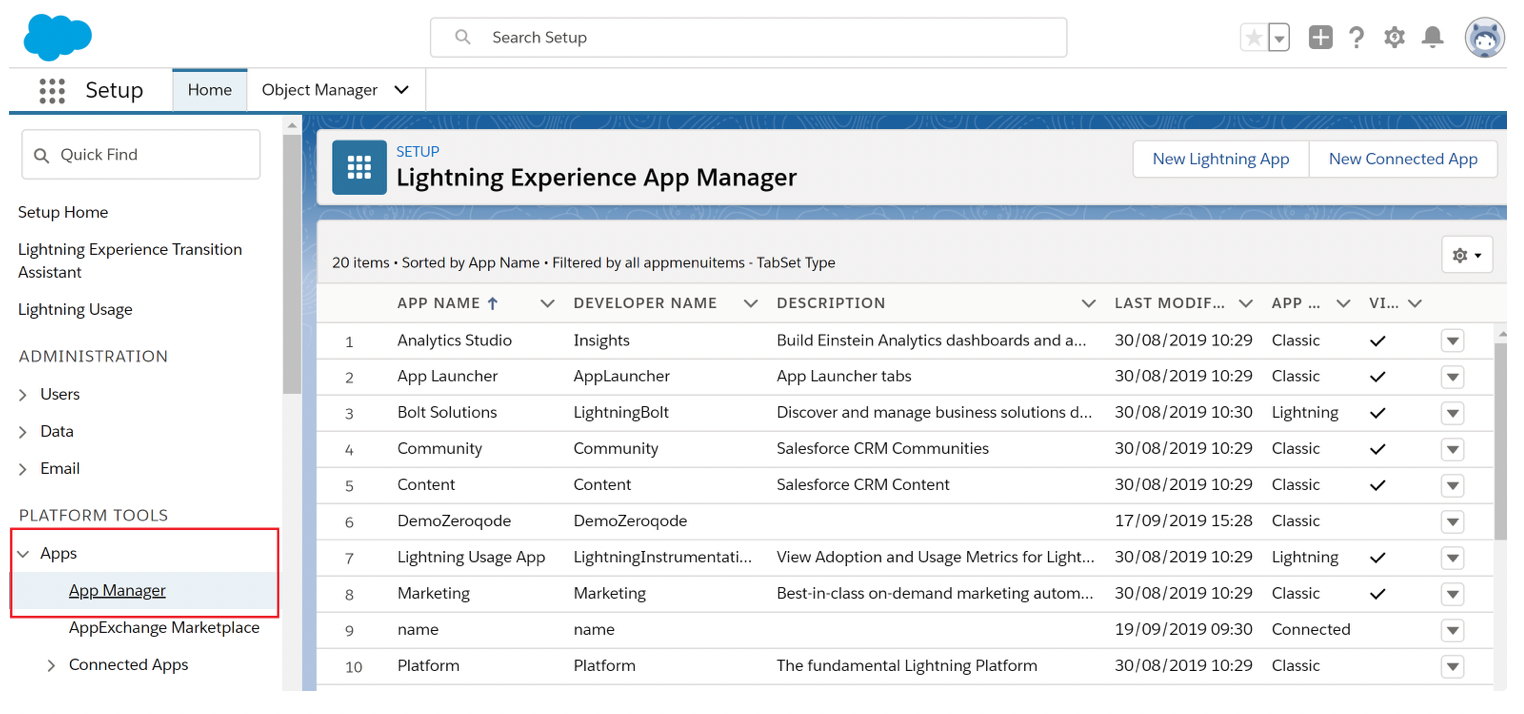Open row actions for Platform

1452,666
